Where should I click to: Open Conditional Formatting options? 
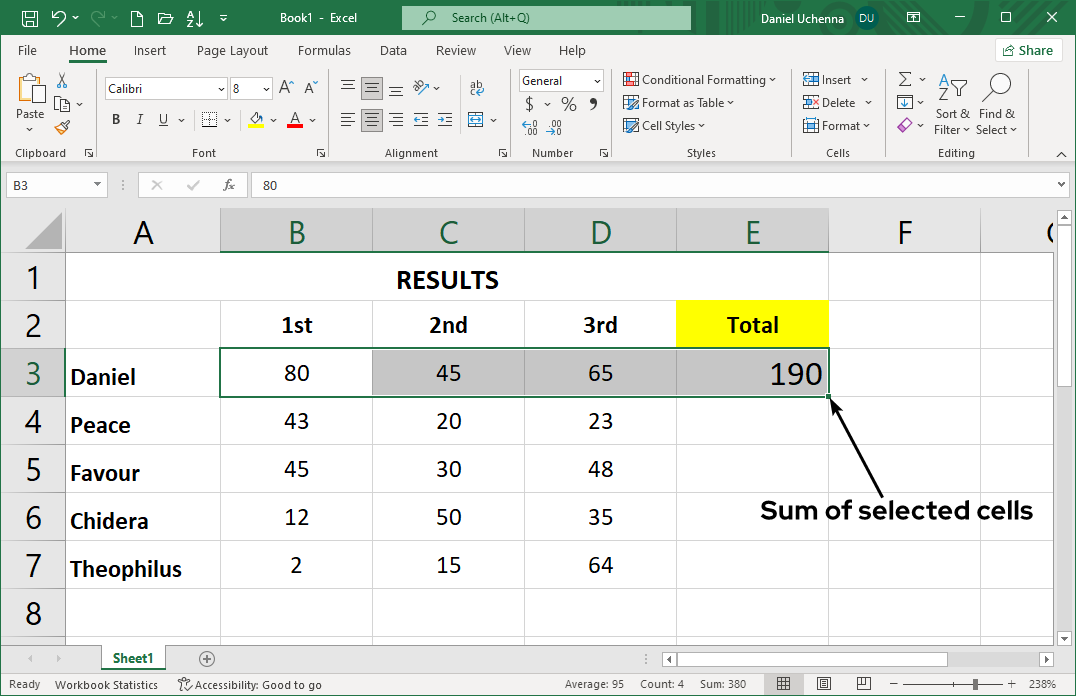pos(699,79)
